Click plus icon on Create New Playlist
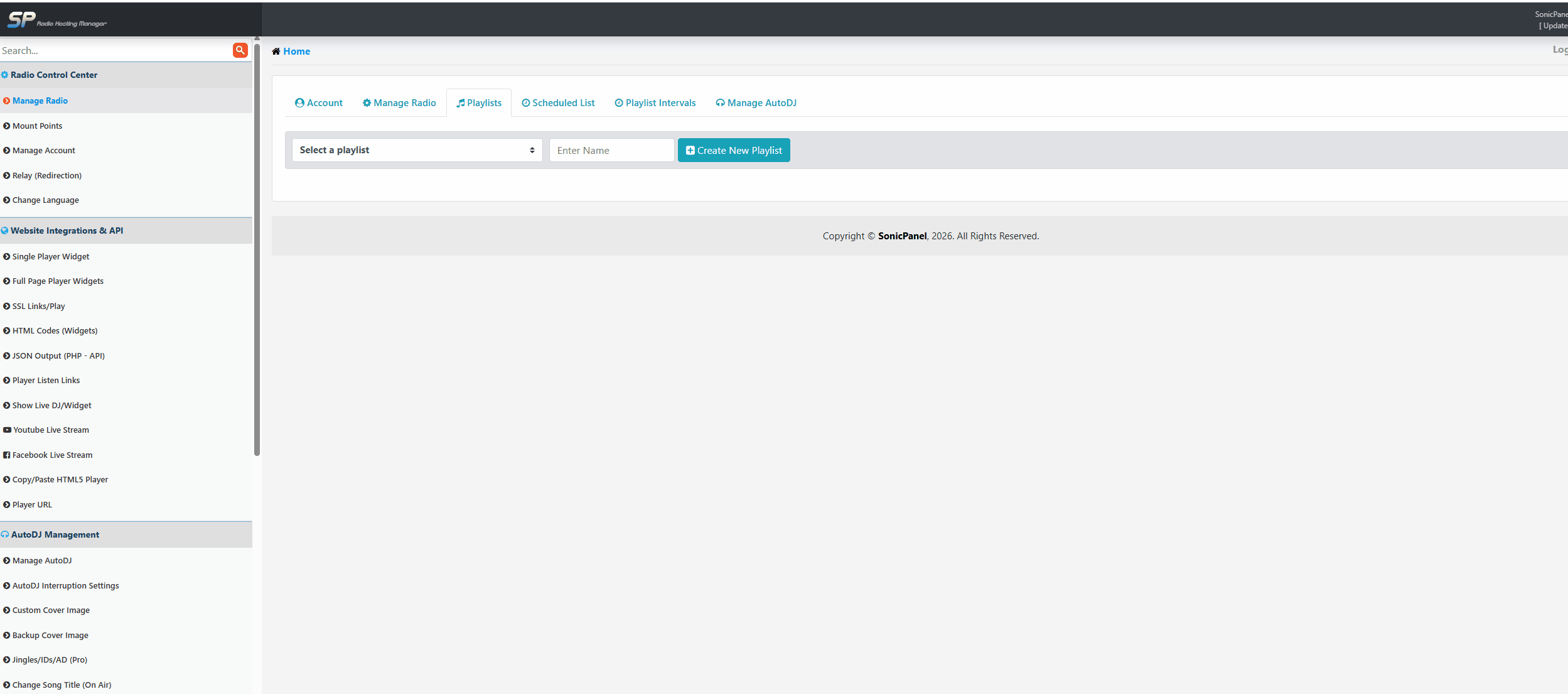 tap(690, 151)
